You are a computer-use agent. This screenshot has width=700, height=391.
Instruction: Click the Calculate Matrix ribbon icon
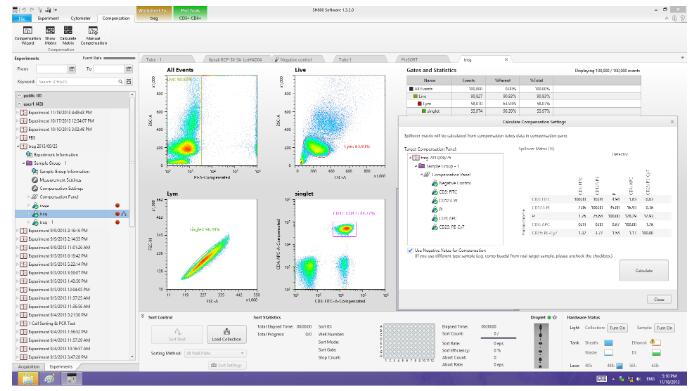coord(68,35)
